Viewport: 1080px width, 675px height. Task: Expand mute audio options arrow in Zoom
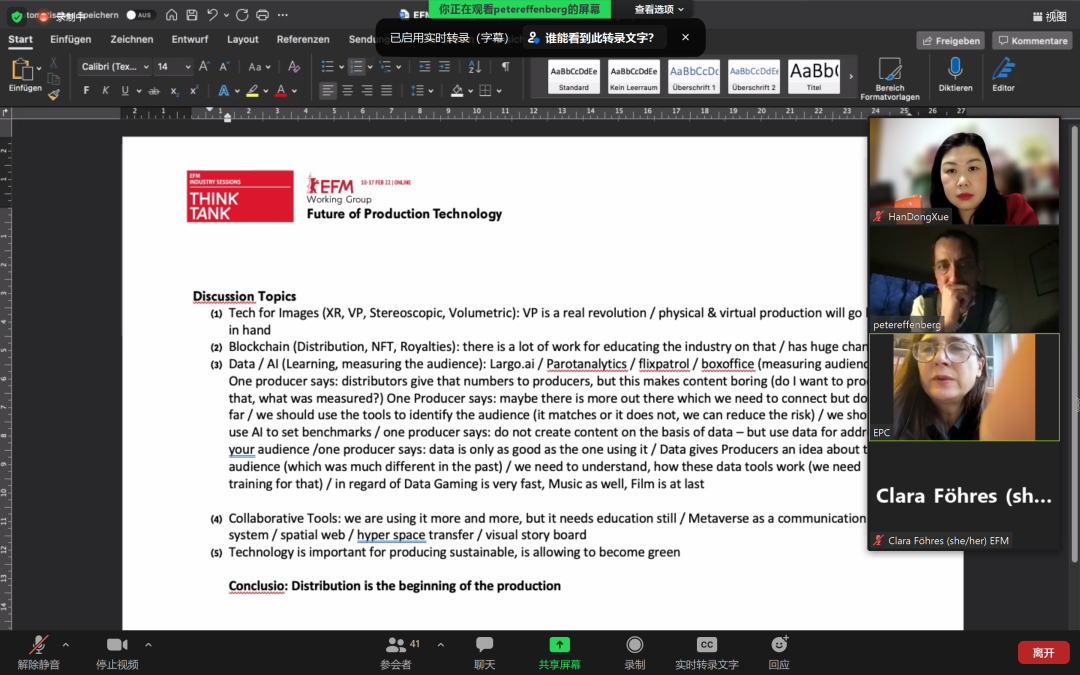[x=65, y=645]
